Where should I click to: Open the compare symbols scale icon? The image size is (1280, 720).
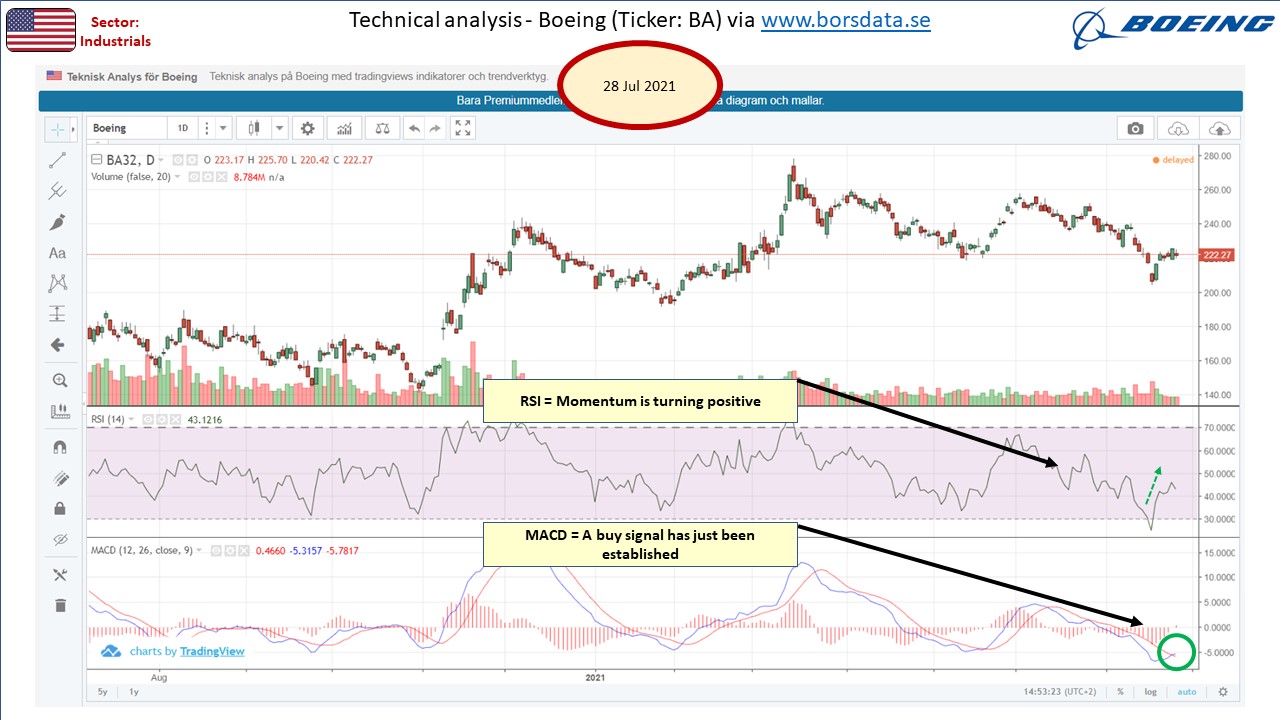381,128
